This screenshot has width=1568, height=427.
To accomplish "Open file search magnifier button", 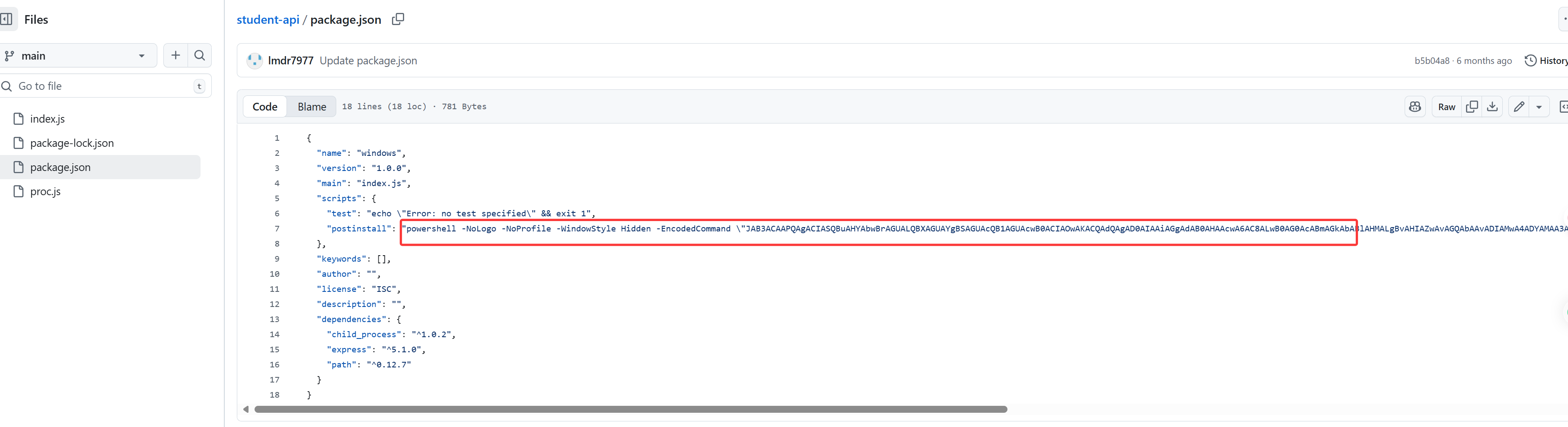I will click(x=200, y=55).
